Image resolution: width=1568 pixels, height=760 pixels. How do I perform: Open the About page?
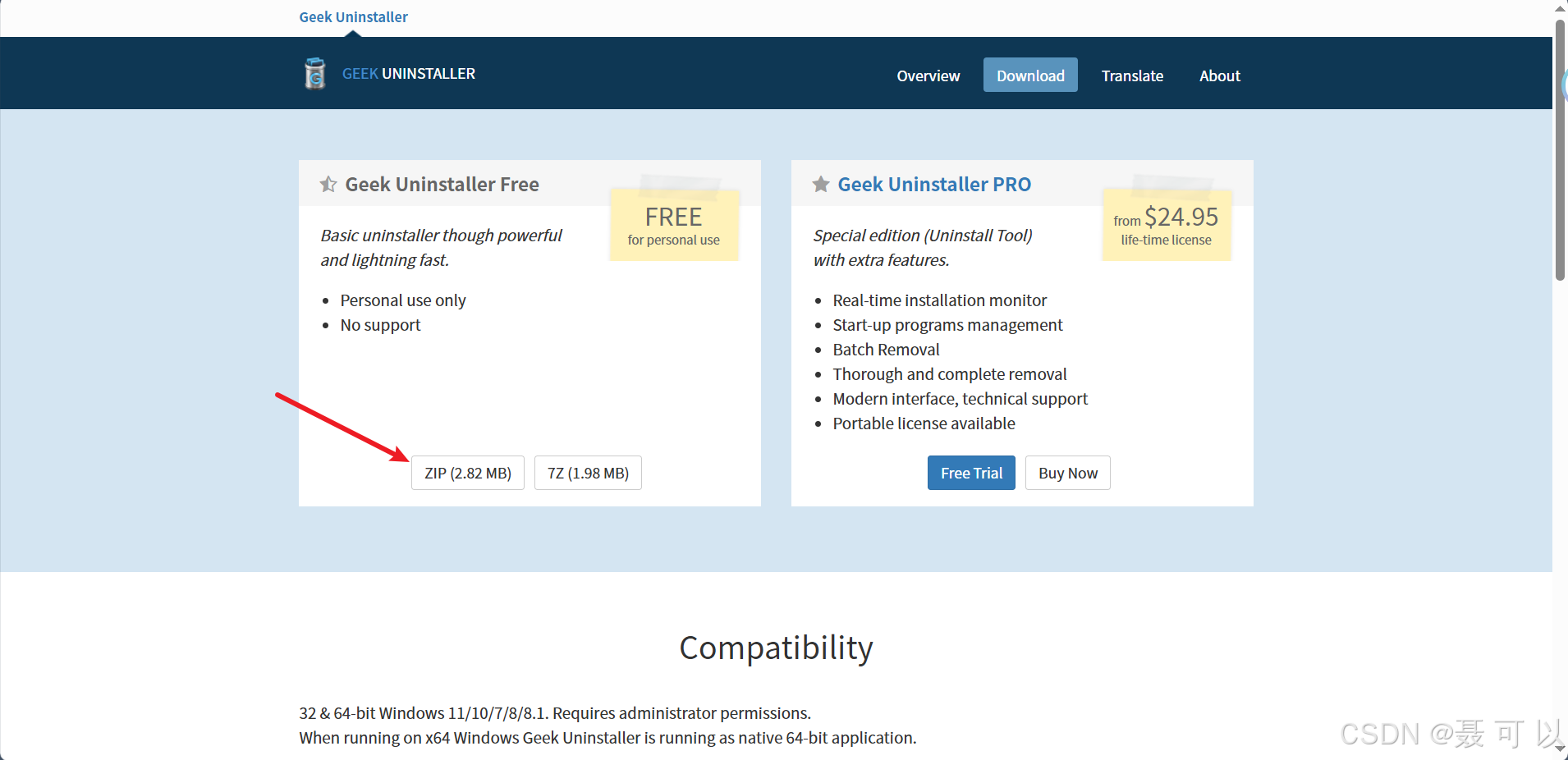(x=1220, y=76)
